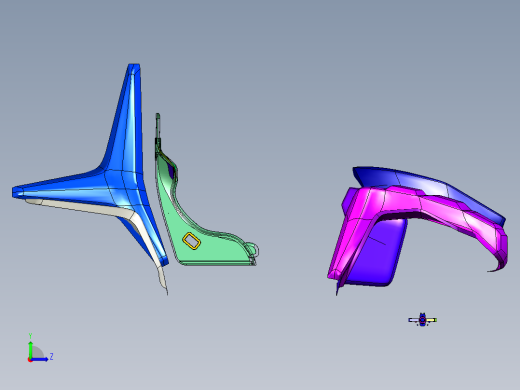This screenshot has width=520, height=390.
Task: Select the ring loop at green panel's end
Action: pyautogui.click(x=254, y=250)
